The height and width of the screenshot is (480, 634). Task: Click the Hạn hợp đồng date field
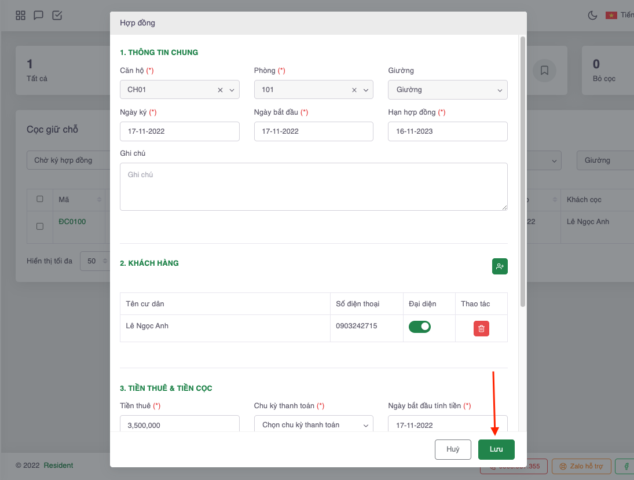pyautogui.click(x=447, y=131)
